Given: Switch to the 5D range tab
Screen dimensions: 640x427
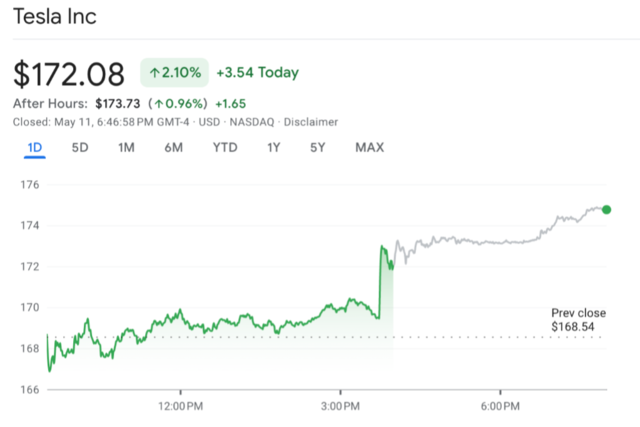Looking at the screenshot, I should (x=80, y=148).
